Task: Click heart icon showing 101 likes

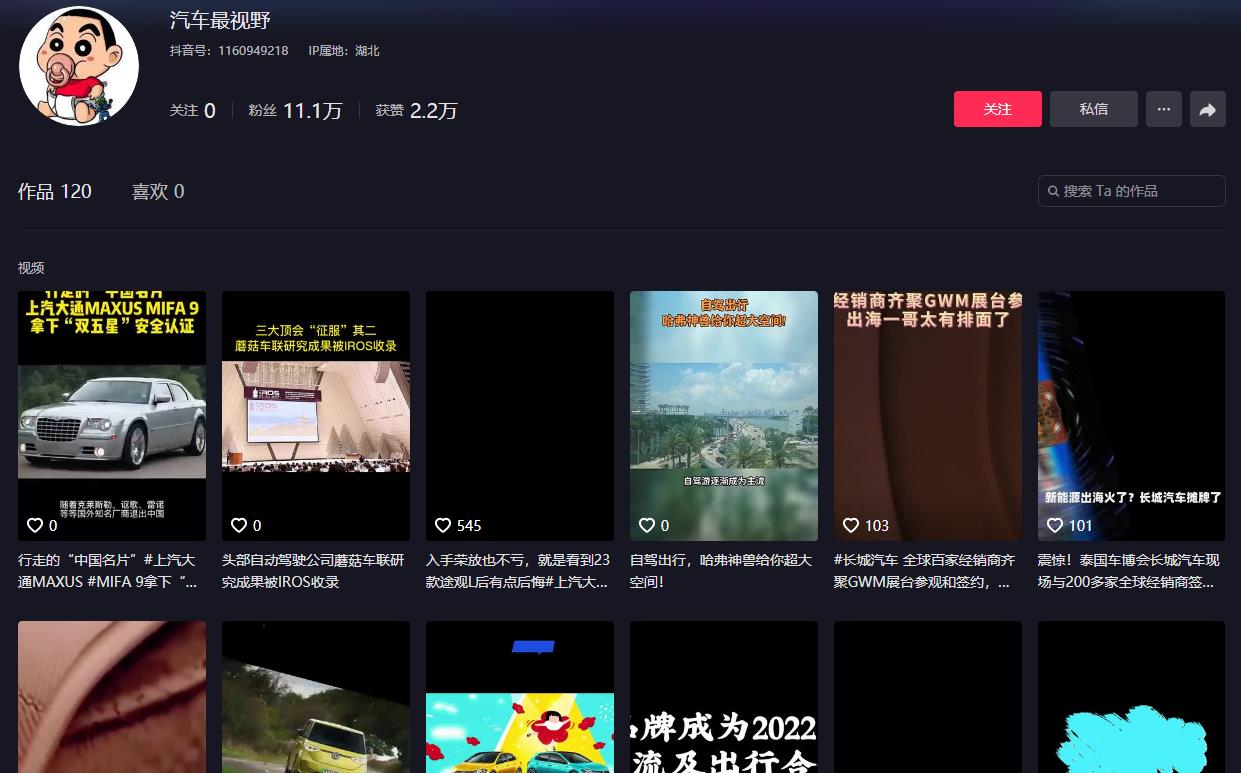Action: pyautogui.click(x=1055, y=525)
